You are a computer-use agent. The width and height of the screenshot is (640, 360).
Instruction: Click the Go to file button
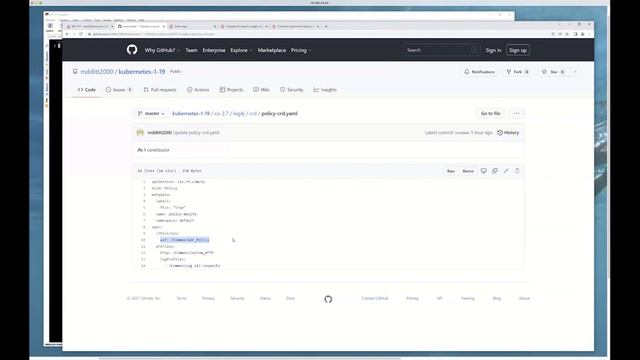coord(491,113)
